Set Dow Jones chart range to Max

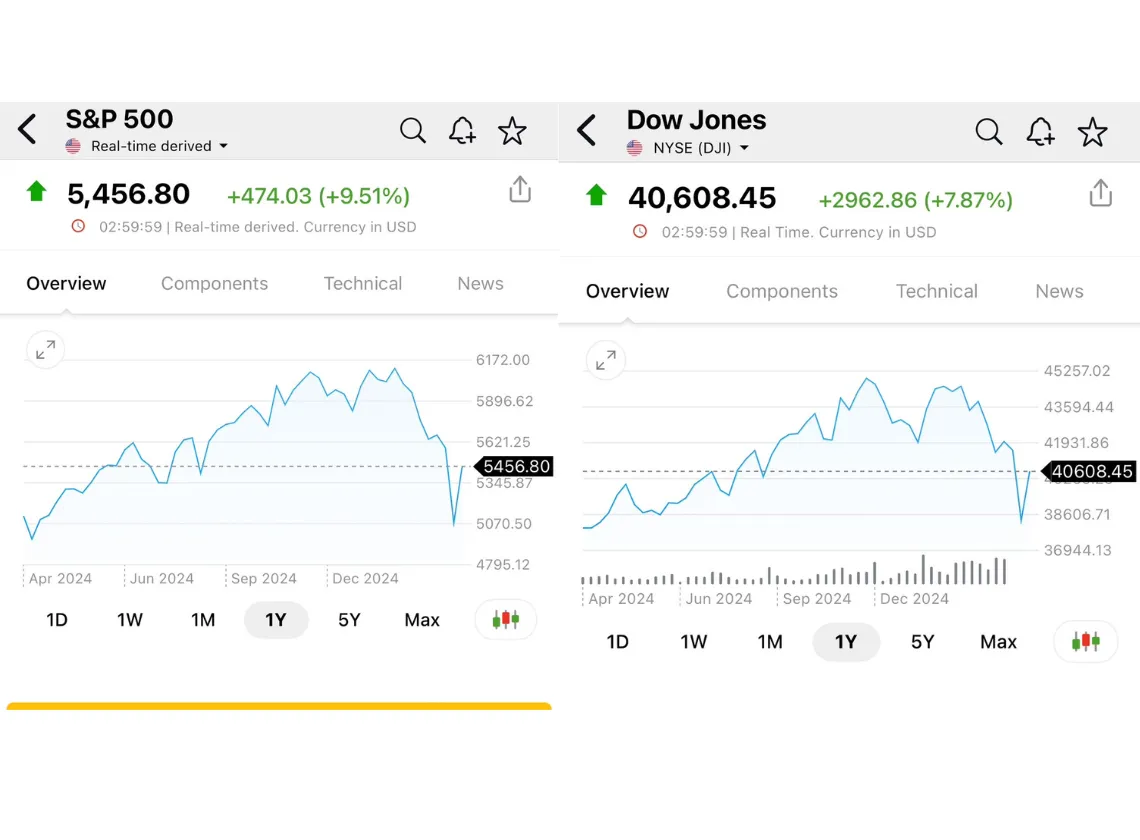(999, 642)
